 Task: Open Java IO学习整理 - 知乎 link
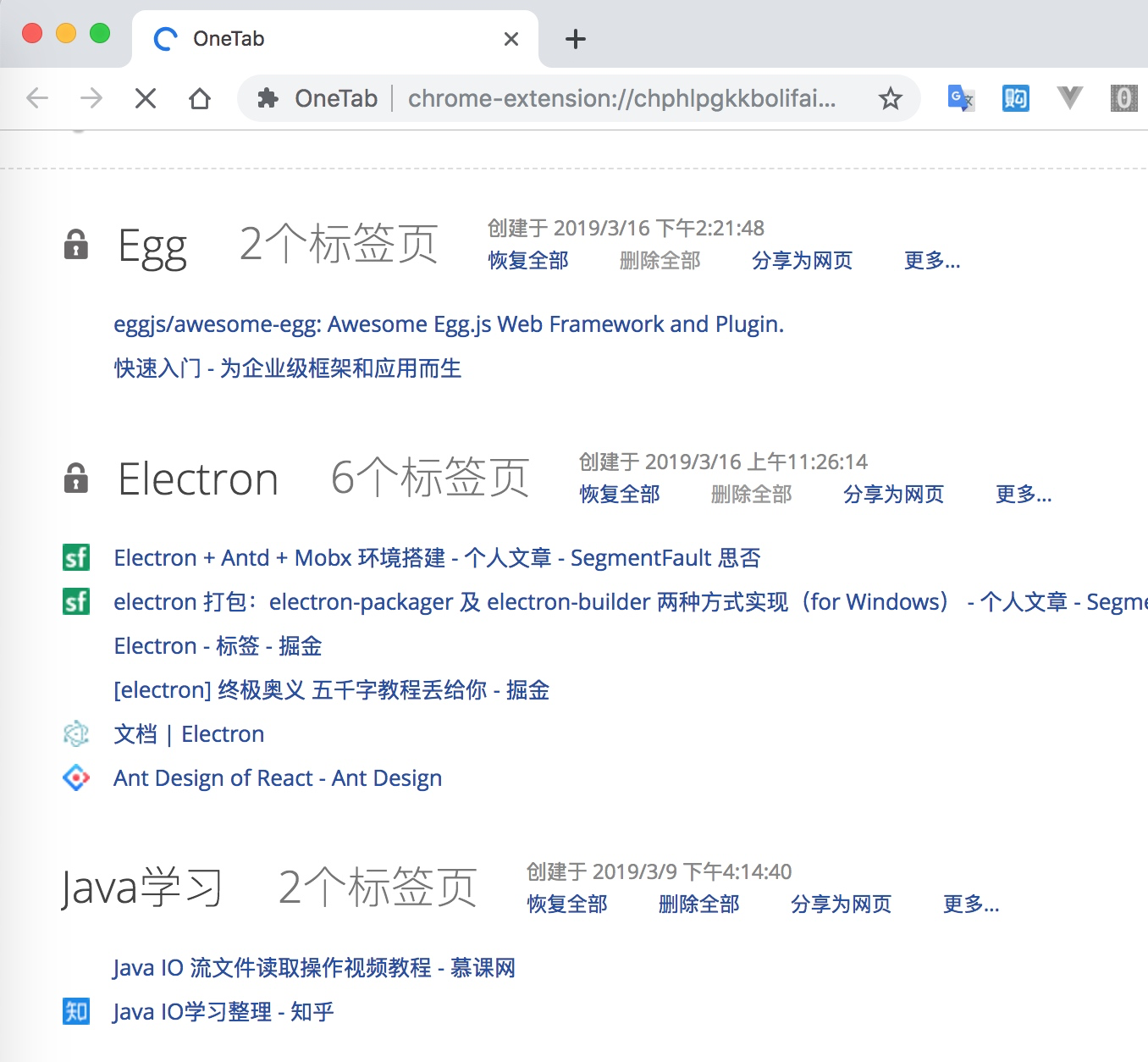tap(224, 1012)
